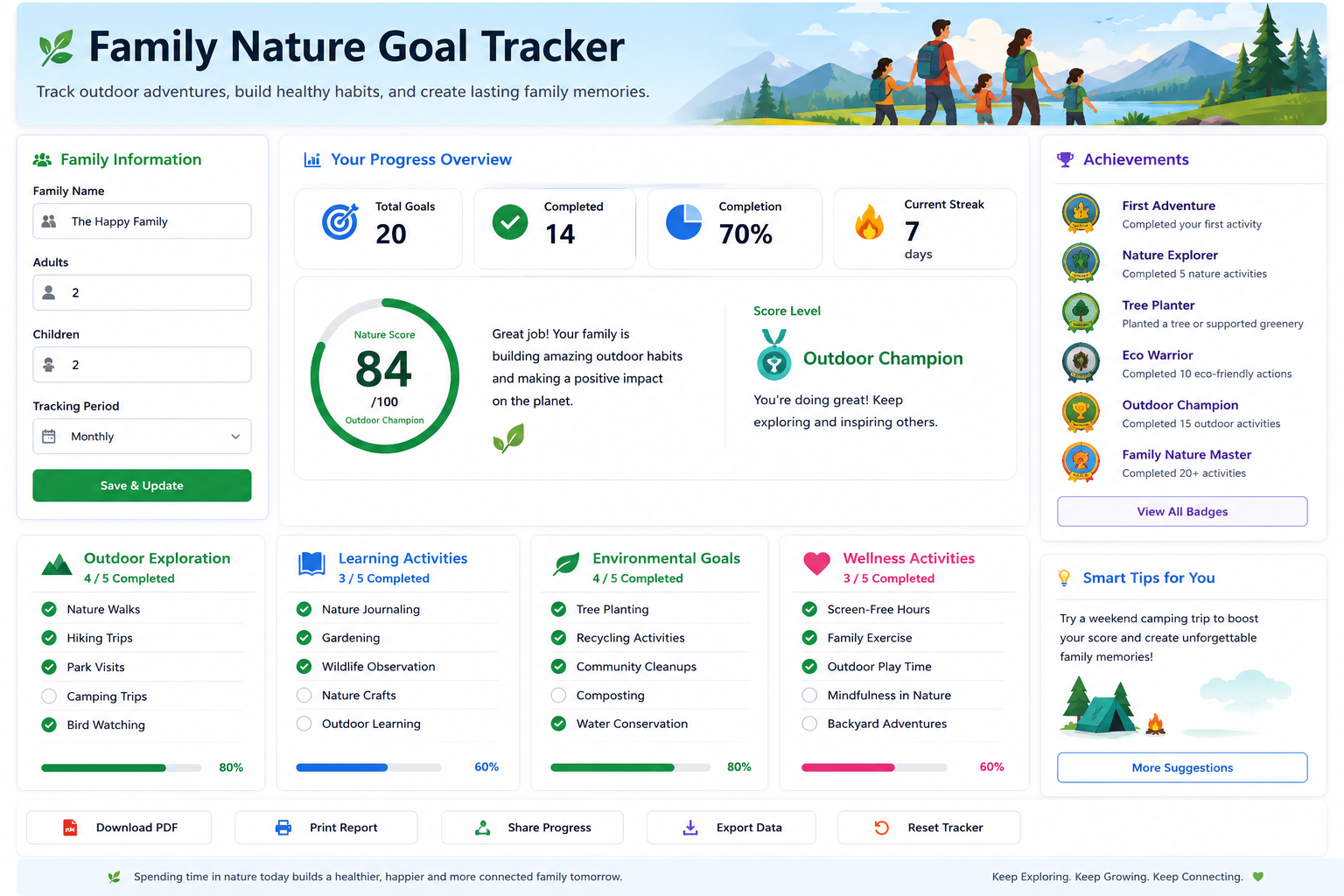The image size is (1344, 896).
Task: Check the Backyard Adventures checkbox
Action: [809, 724]
